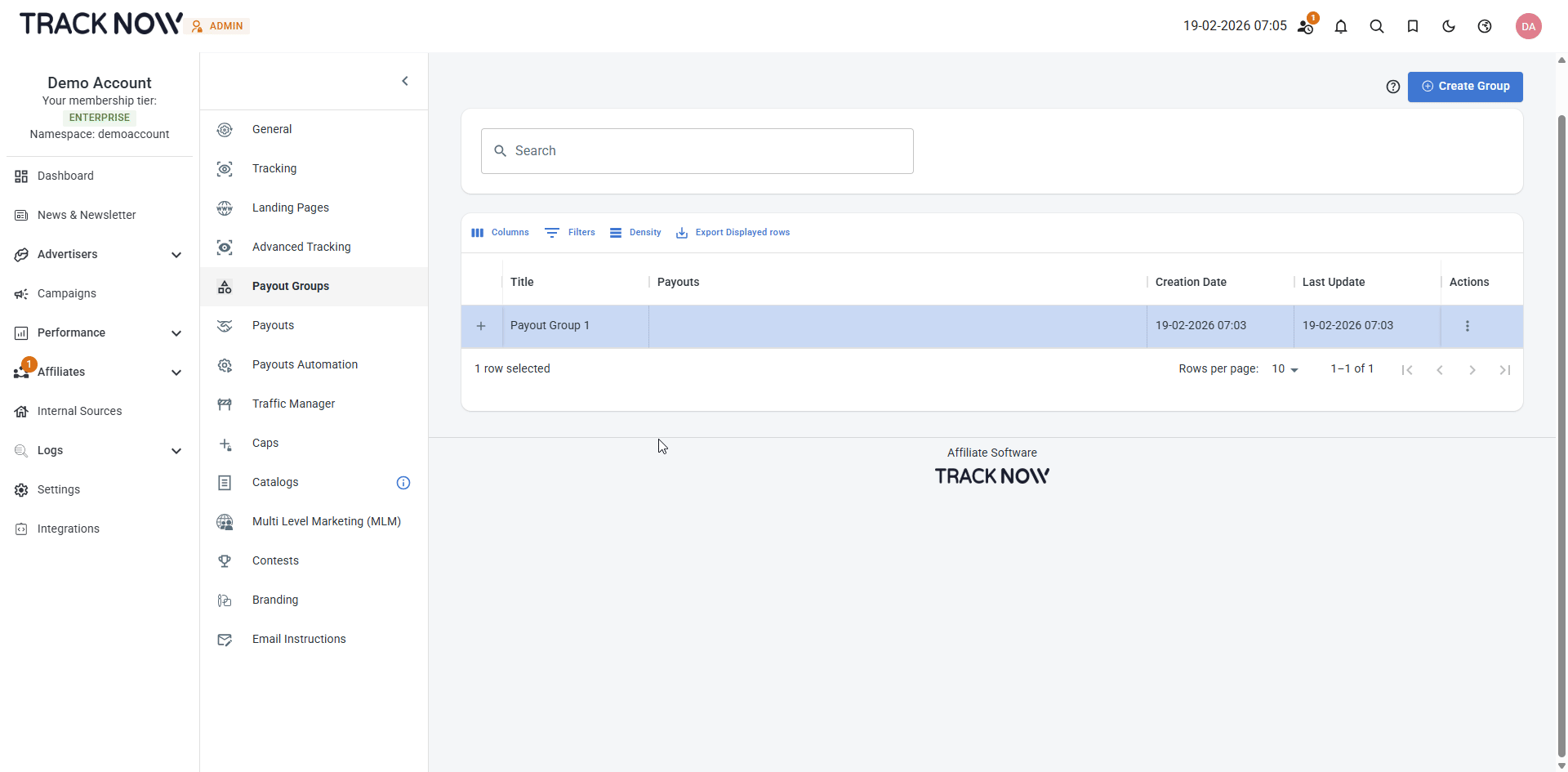Click the help question mark icon

click(x=1393, y=87)
